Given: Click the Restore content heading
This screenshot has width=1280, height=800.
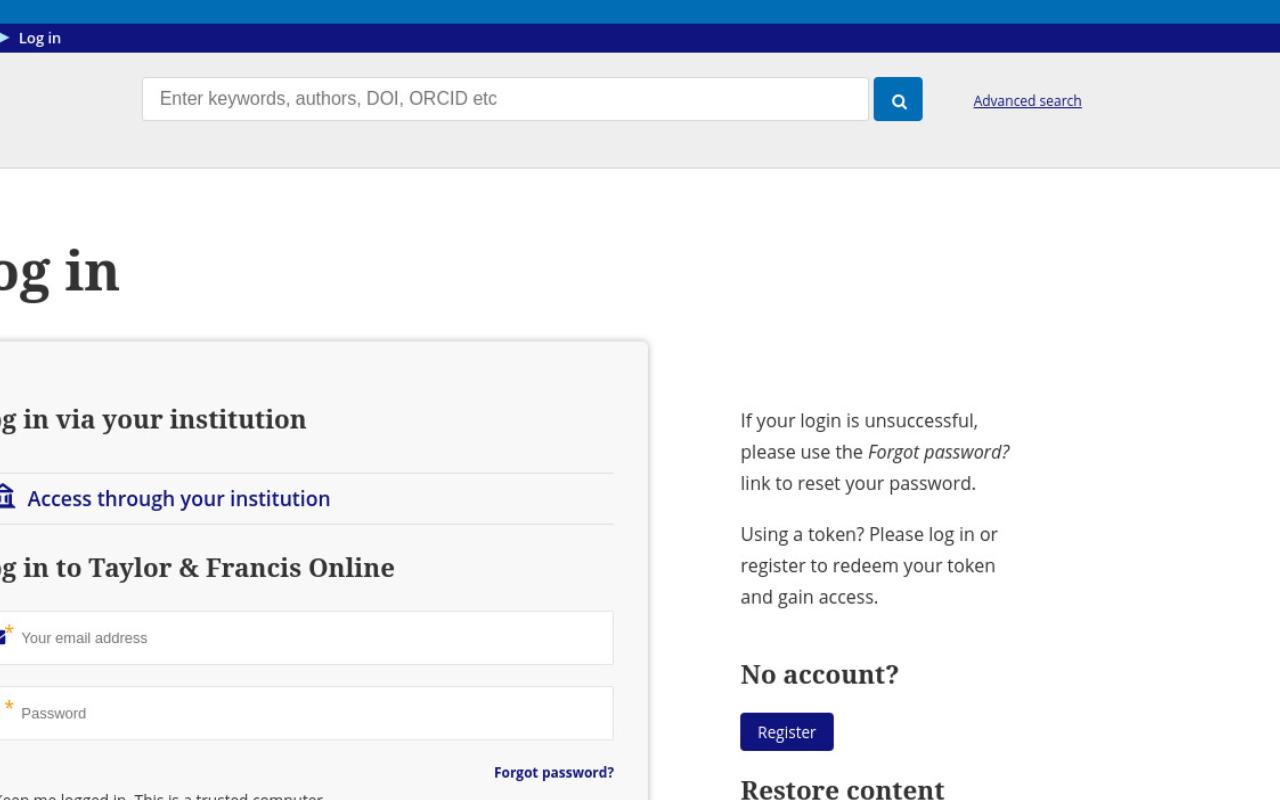Looking at the screenshot, I should (x=842, y=789).
